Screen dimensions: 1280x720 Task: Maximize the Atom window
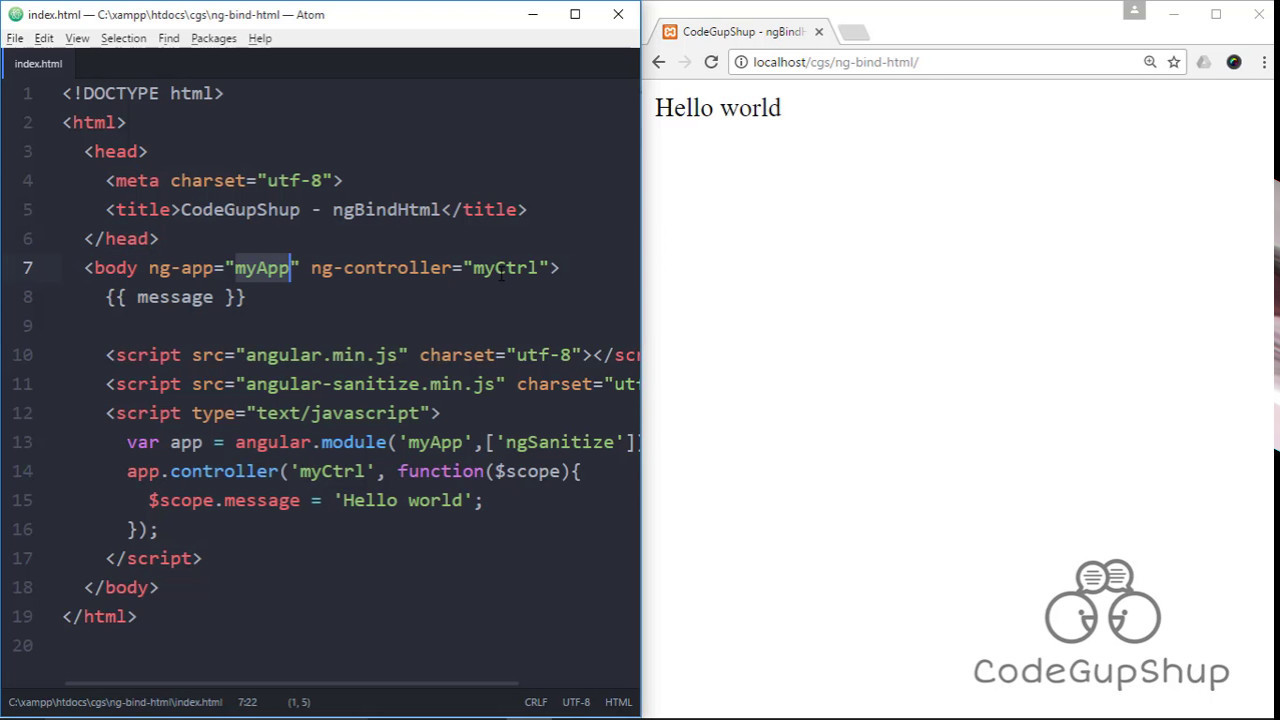pos(575,14)
